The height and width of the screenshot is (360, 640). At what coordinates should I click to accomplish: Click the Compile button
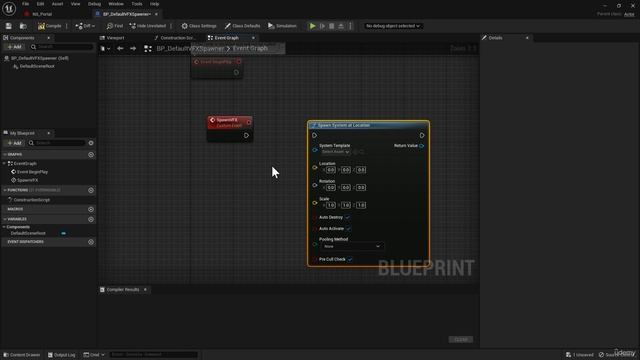[49, 26]
